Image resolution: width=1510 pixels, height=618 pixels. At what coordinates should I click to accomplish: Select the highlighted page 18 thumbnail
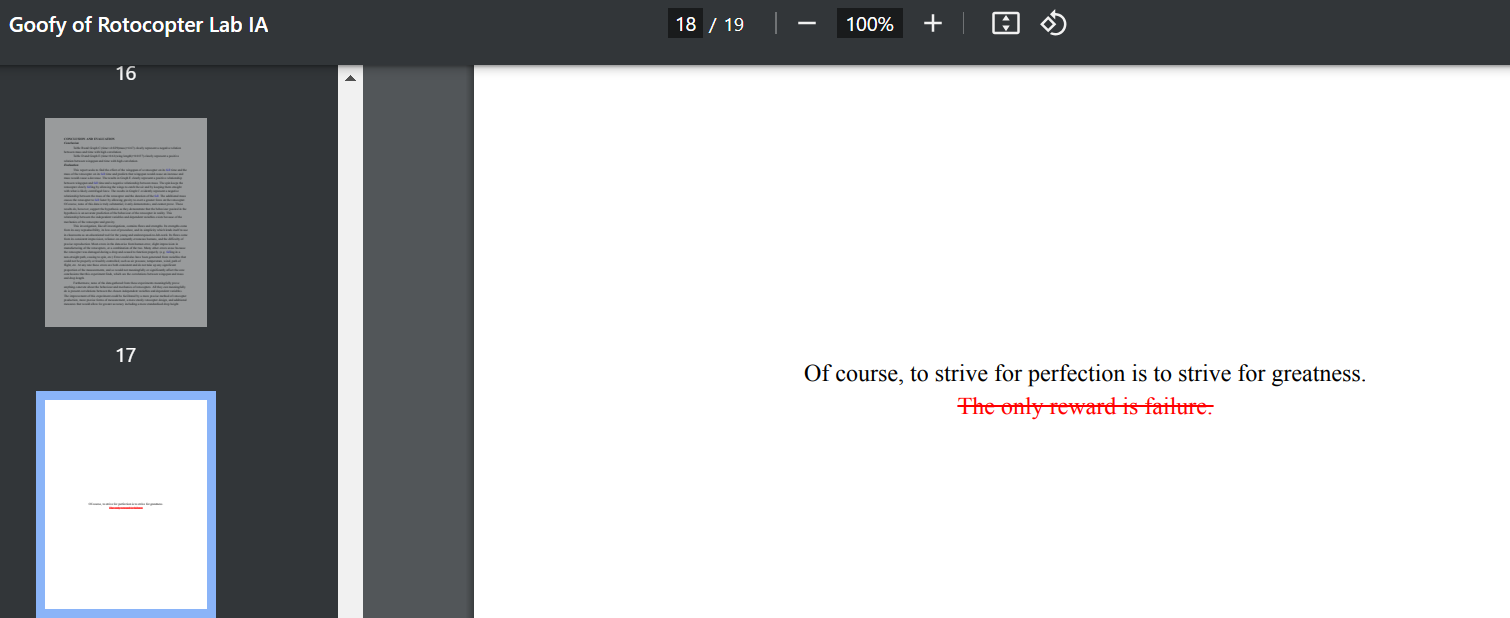click(x=126, y=504)
